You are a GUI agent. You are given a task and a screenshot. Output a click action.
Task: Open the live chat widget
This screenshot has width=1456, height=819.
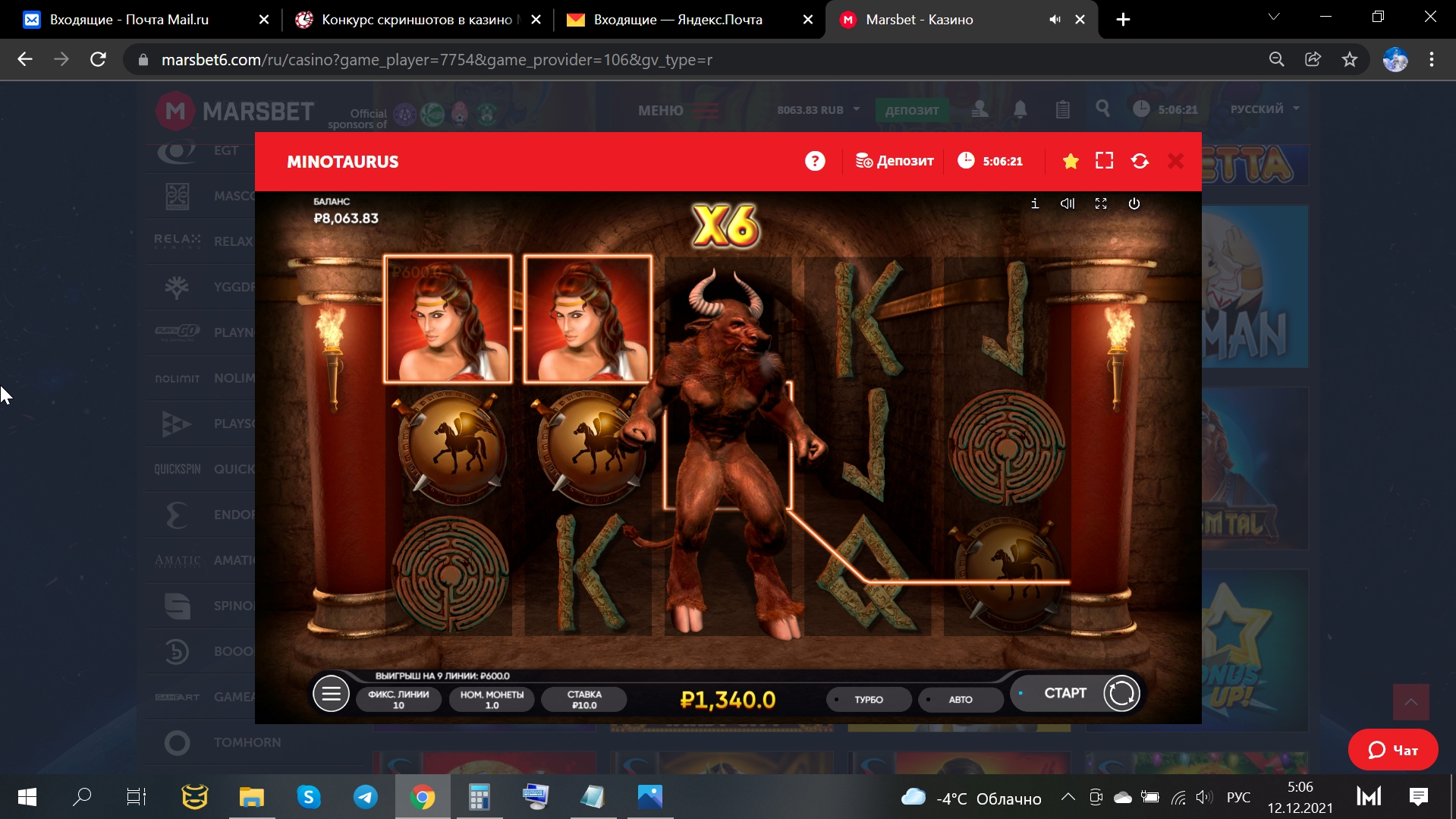point(1392,750)
